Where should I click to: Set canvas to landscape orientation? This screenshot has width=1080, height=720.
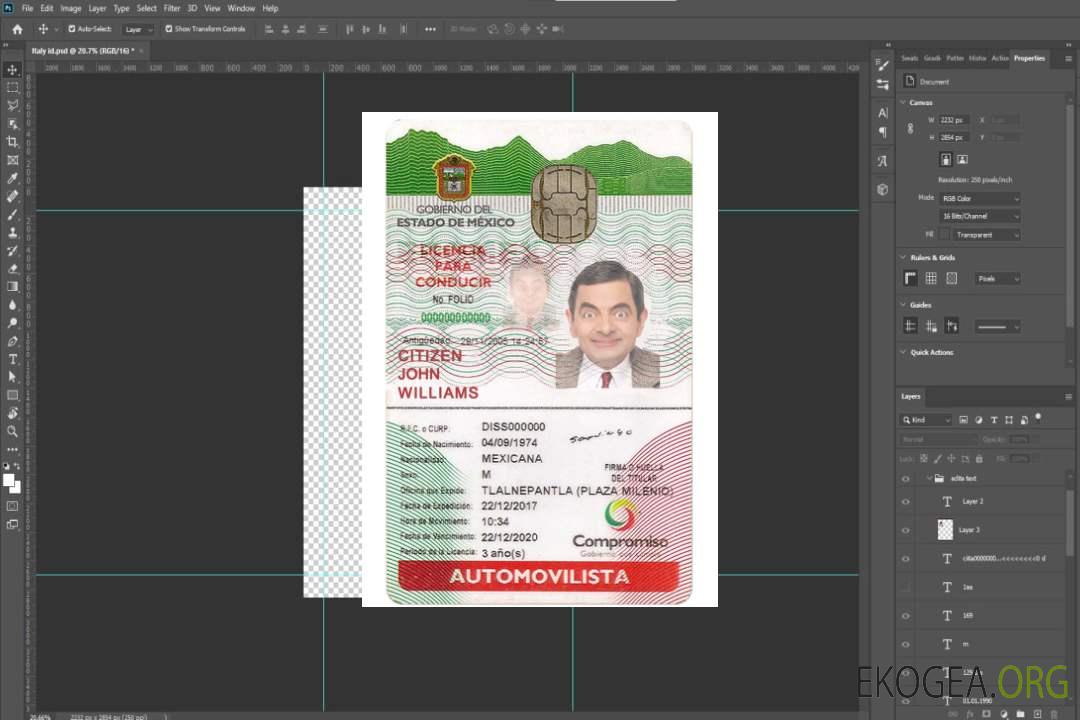pos(962,160)
